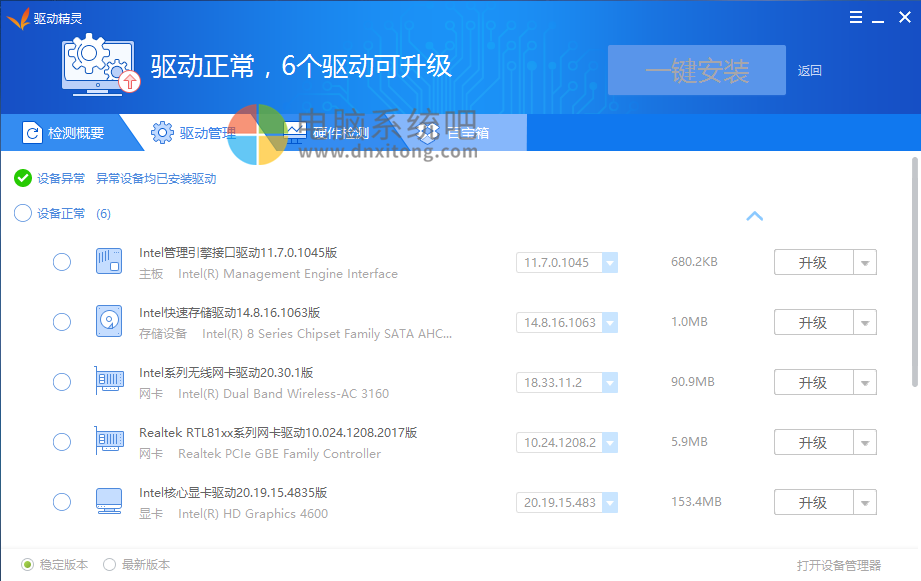Click Intel(R) HD Graphics 4600 text

pyautogui.click(x=253, y=513)
